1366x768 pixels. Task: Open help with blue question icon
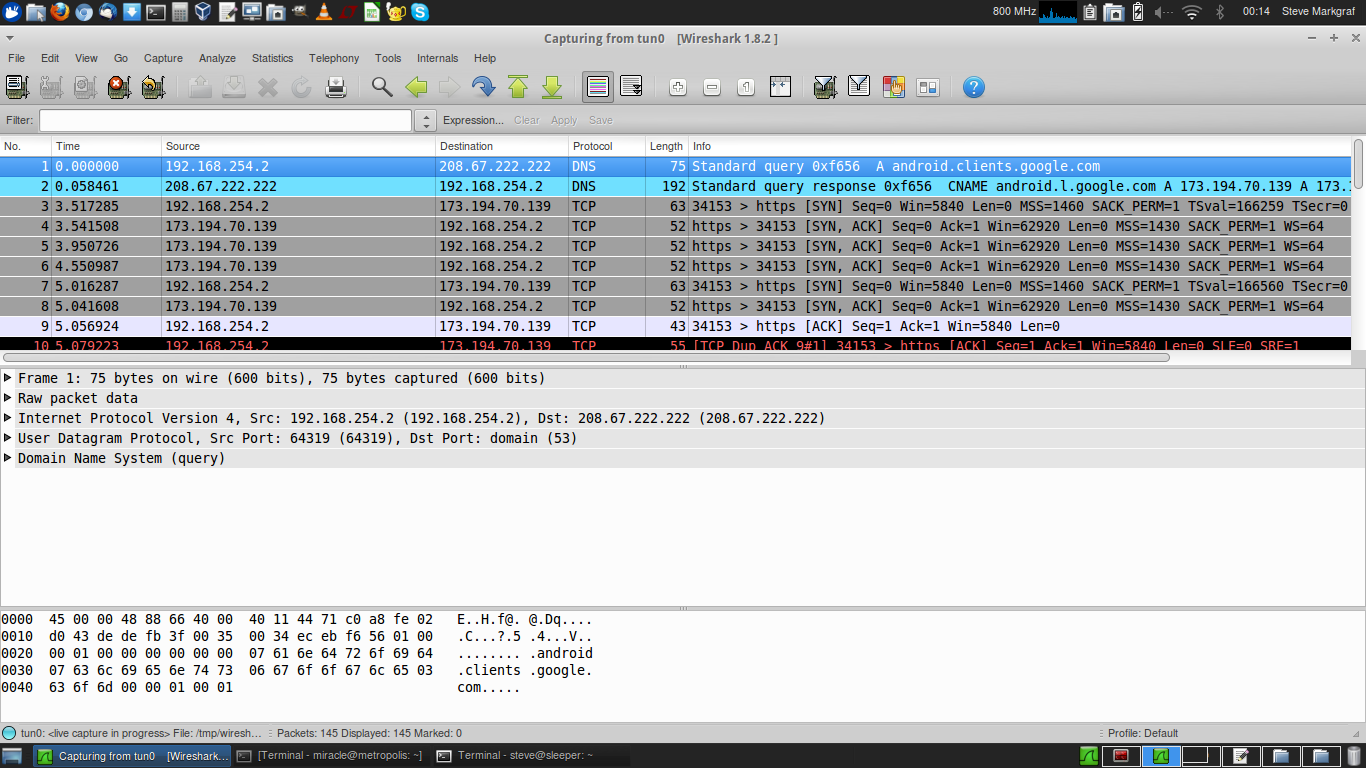pyautogui.click(x=974, y=87)
